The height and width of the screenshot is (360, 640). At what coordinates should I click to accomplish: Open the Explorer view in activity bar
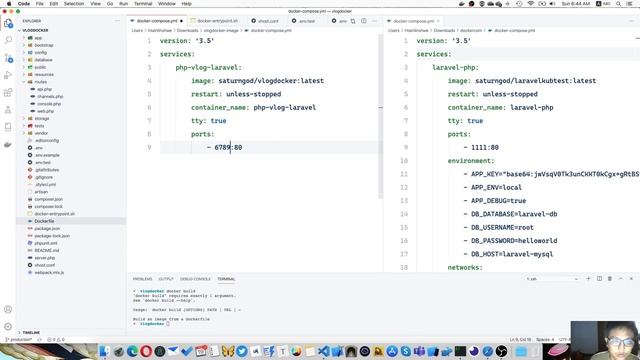[8, 24]
